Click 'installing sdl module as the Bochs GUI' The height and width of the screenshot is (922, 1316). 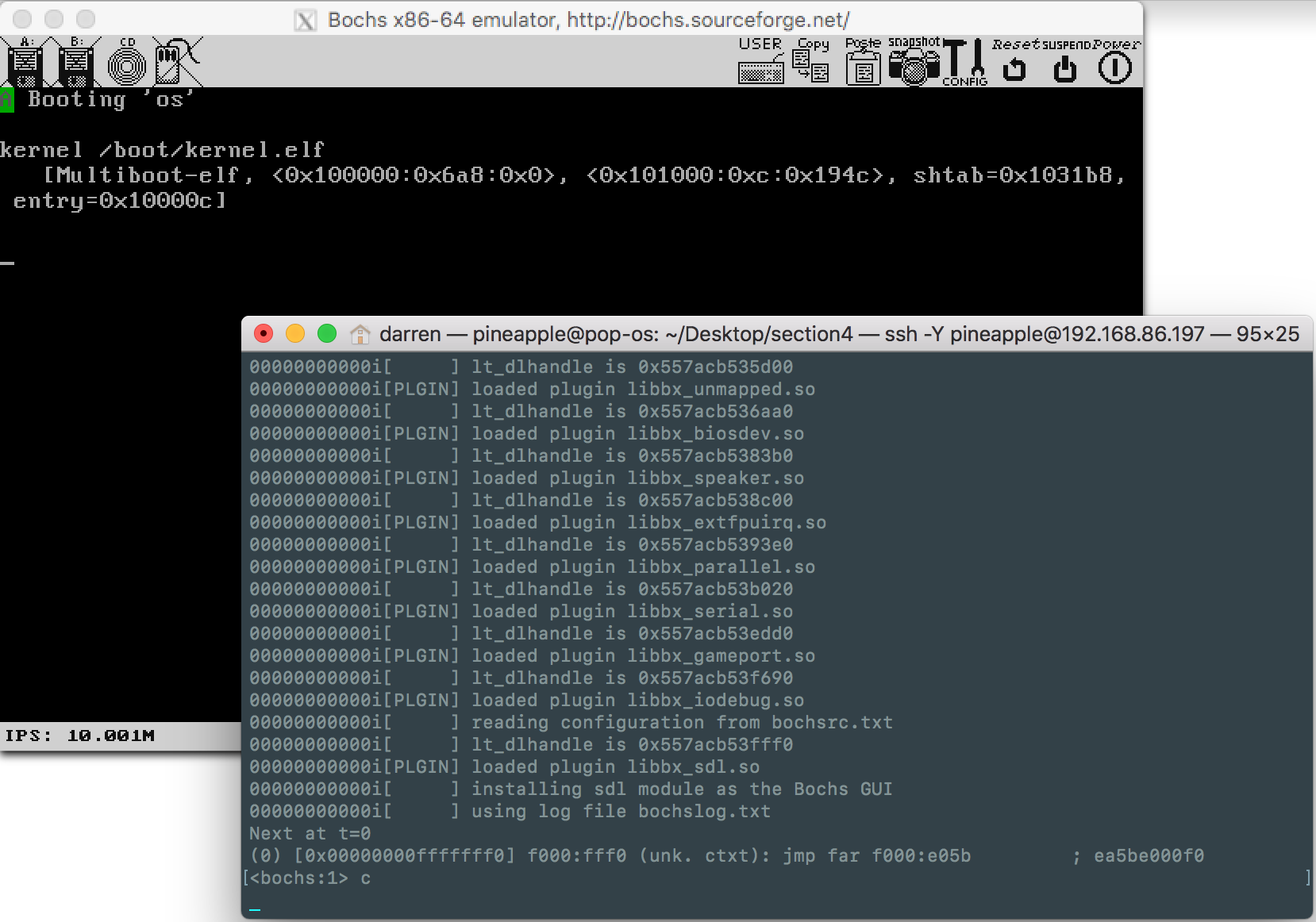(683, 789)
